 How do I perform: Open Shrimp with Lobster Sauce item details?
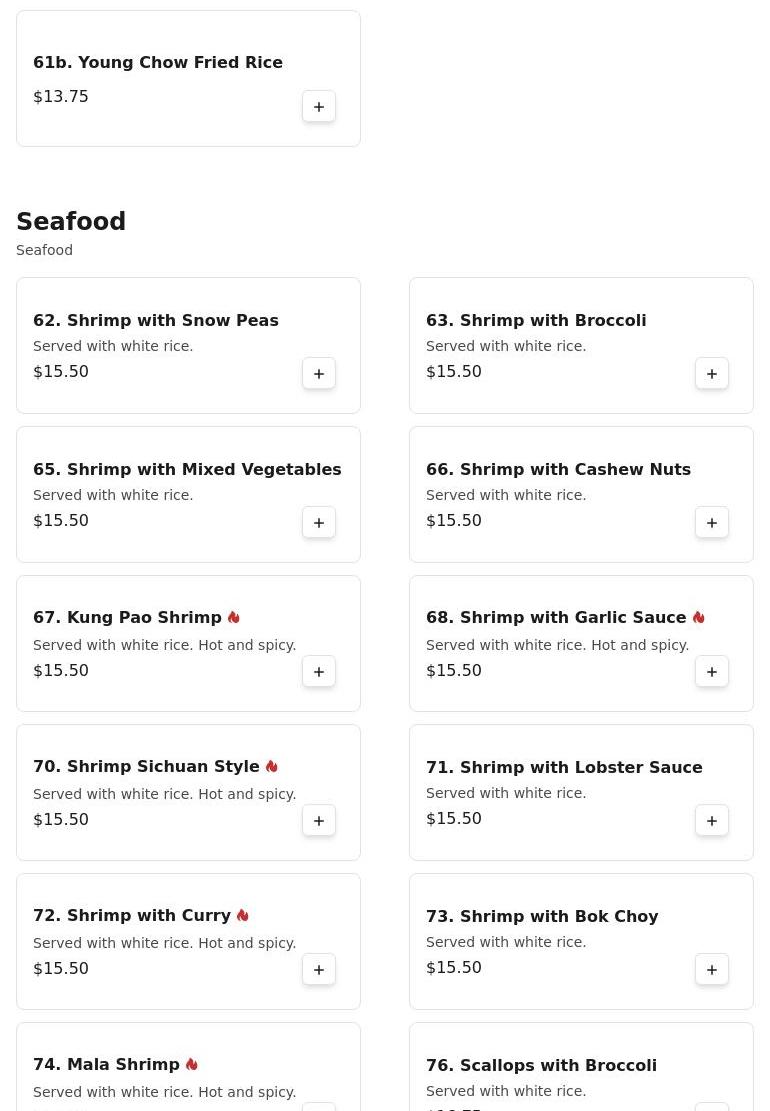pyautogui.click(x=564, y=767)
